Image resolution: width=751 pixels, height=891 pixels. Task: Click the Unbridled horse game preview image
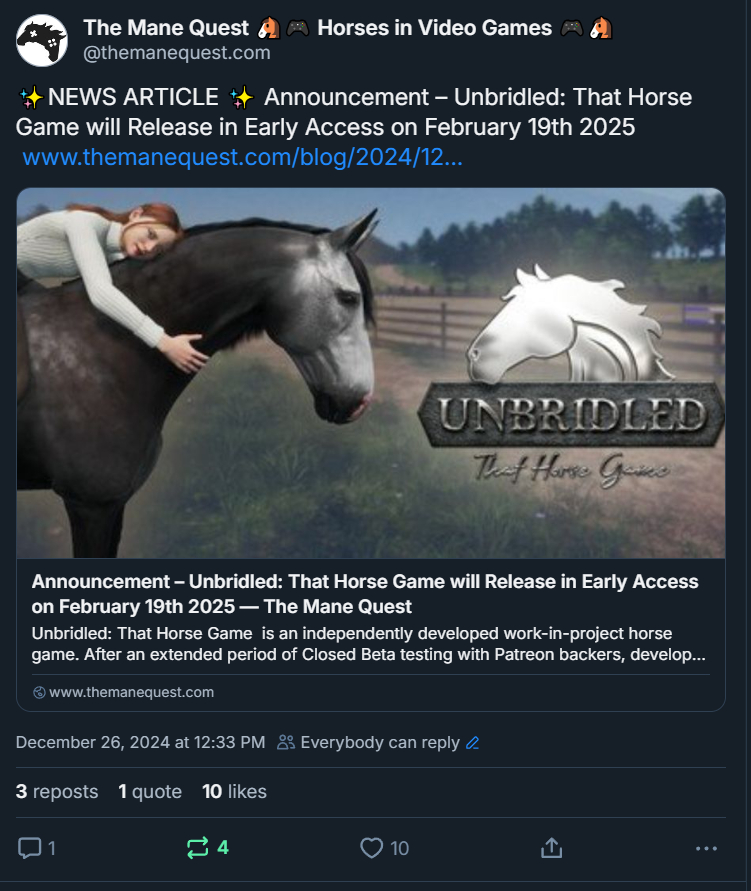click(371, 373)
